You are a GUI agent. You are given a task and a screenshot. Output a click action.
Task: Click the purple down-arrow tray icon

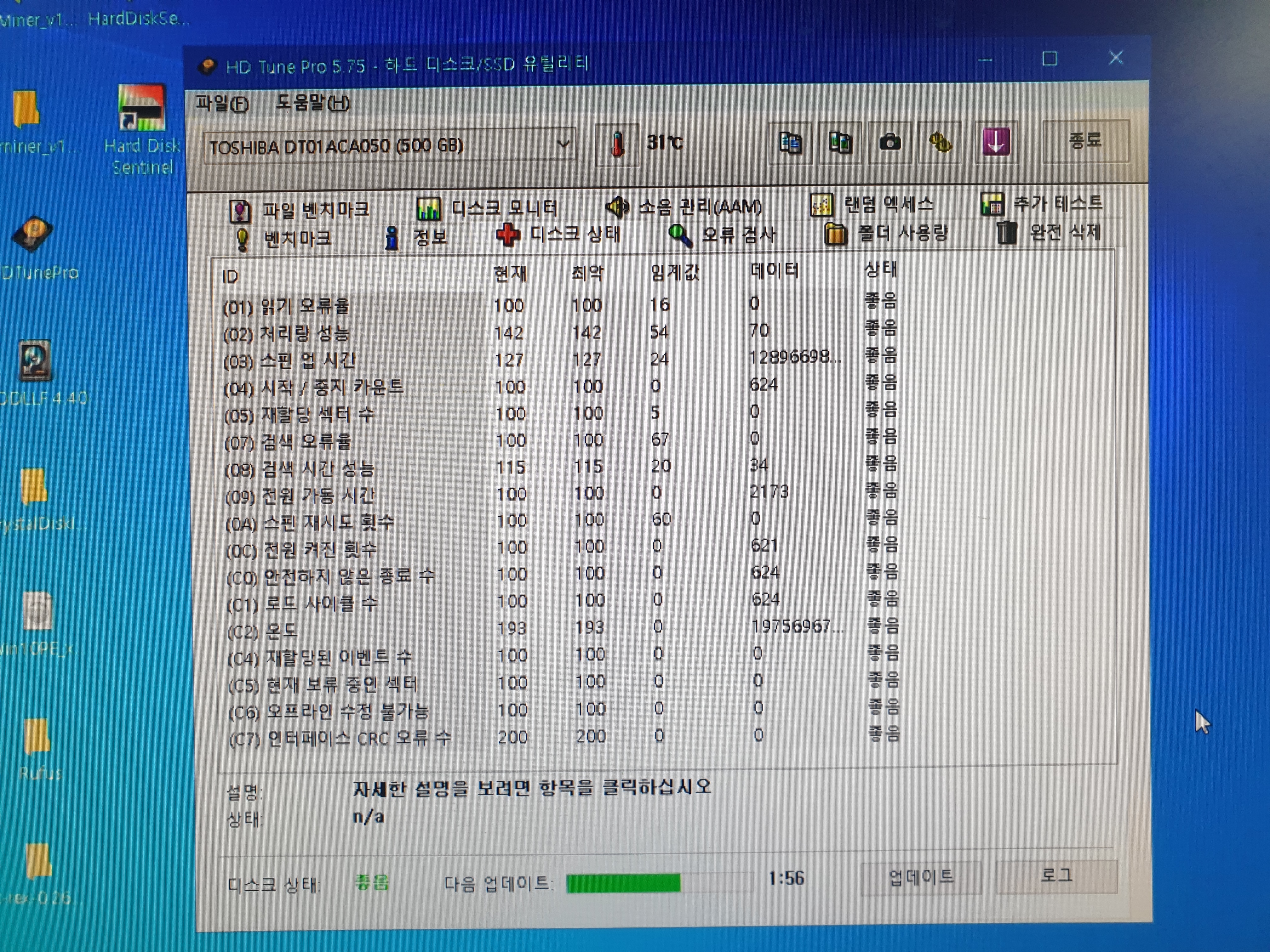[996, 141]
